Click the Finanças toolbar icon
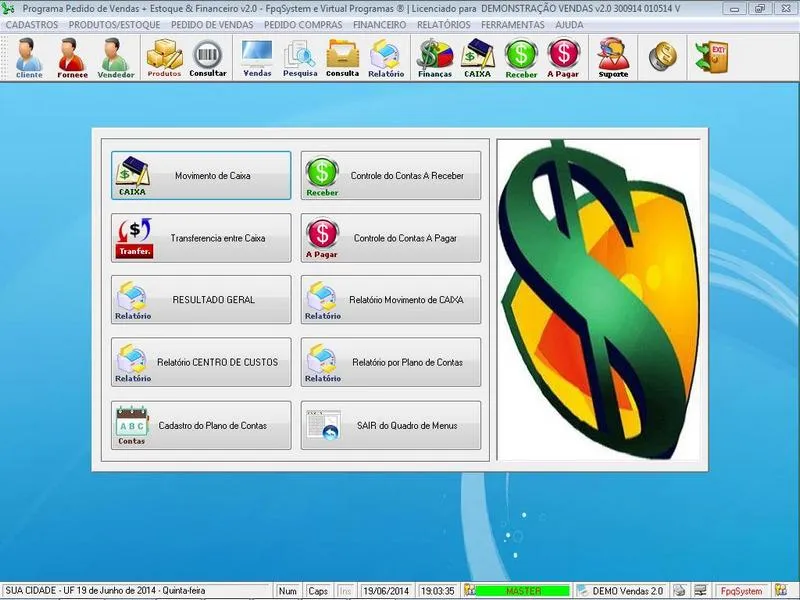The width and height of the screenshot is (800, 600). 435,58
